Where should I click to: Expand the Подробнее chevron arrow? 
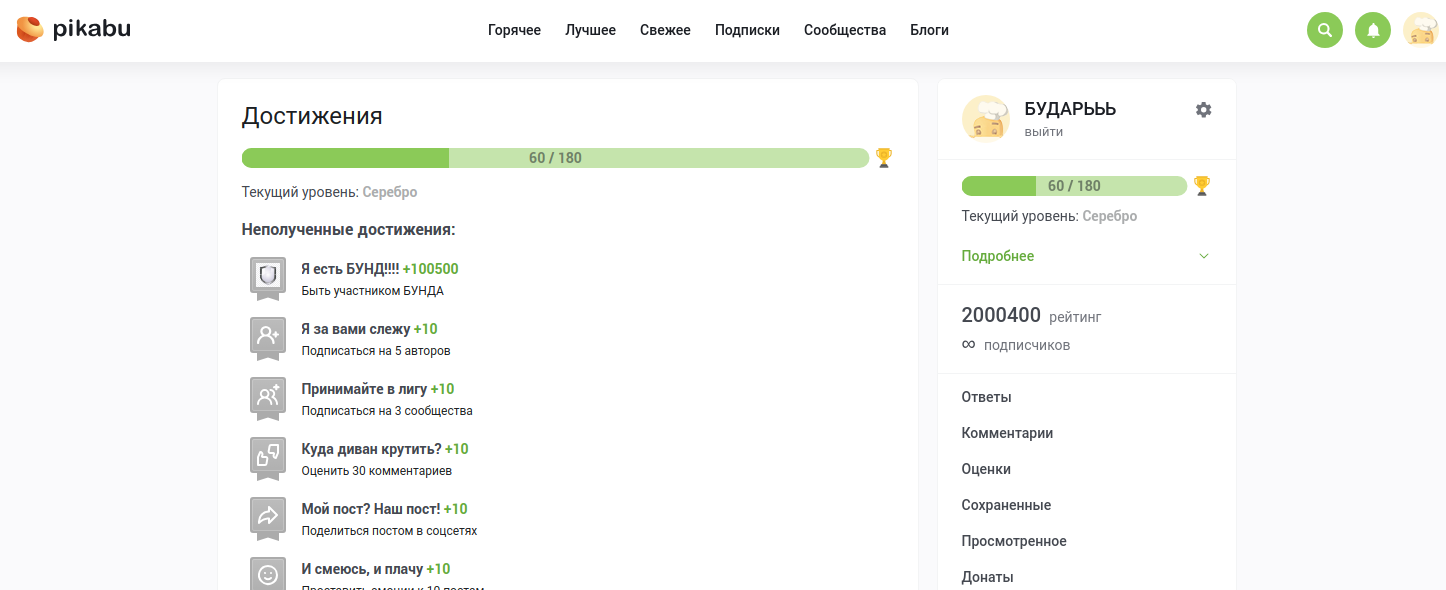[x=1204, y=256]
